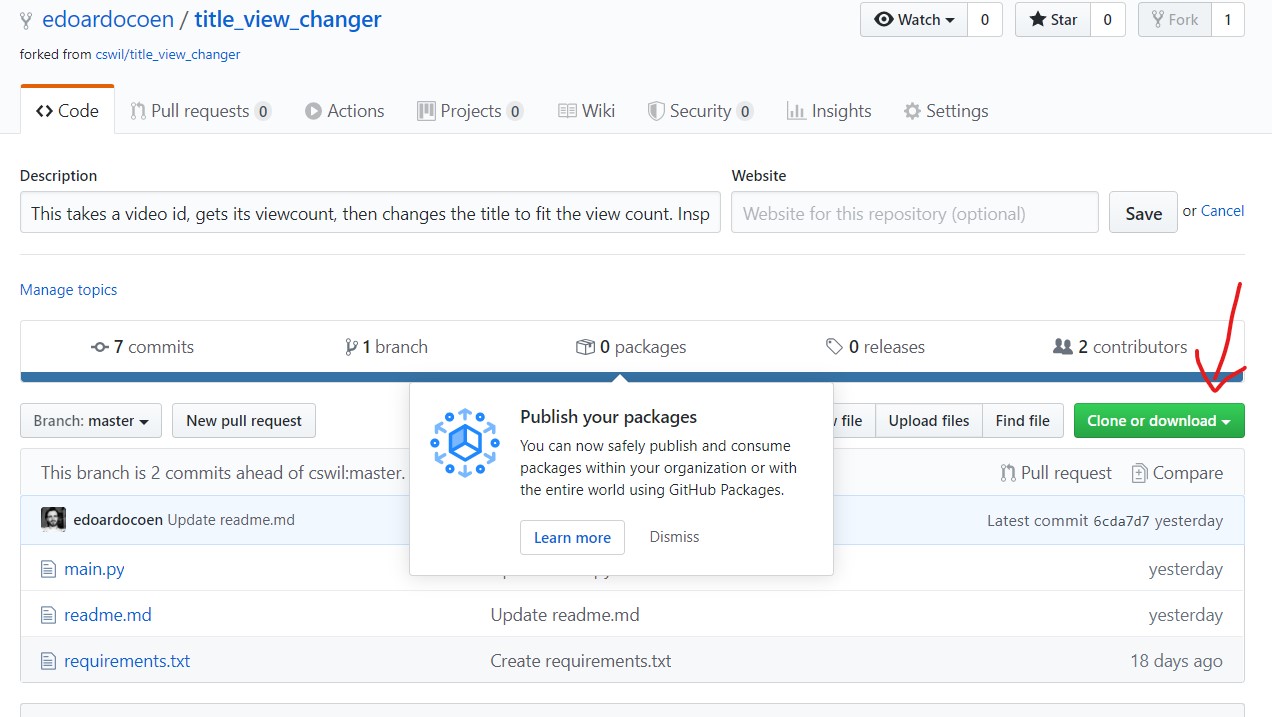Click the file icon beside readme.md
The height and width of the screenshot is (717, 1272).
pyautogui.click(x=48, y=615)
